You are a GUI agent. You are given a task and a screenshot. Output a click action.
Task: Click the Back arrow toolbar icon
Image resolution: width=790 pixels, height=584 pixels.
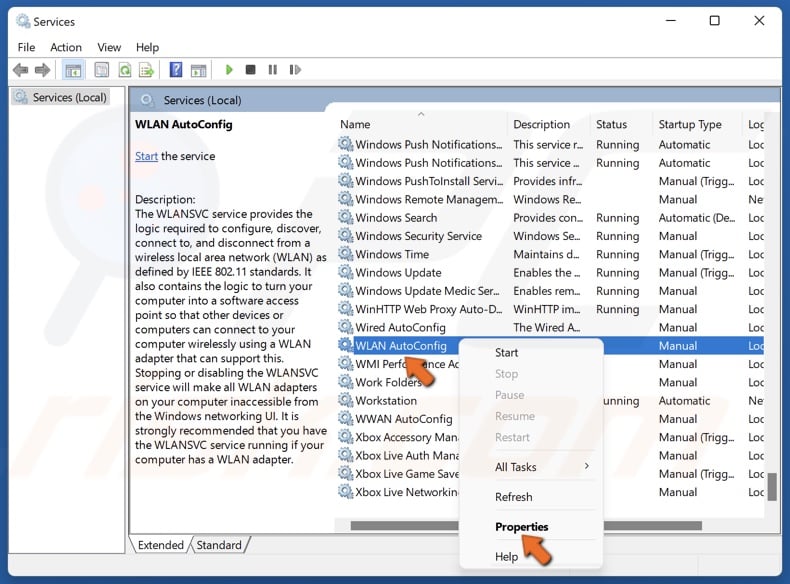pyautogui.click(x=21, y=70)
